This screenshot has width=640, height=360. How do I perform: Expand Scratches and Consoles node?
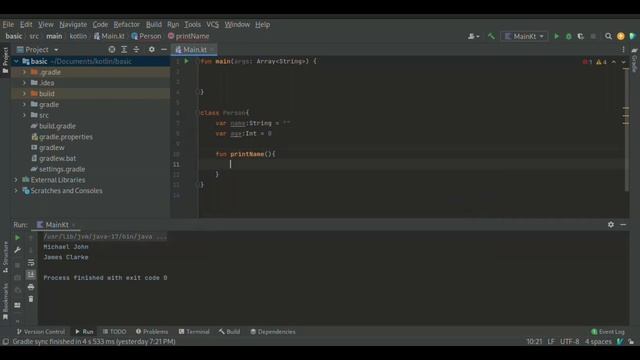click(x=16, y=191)
